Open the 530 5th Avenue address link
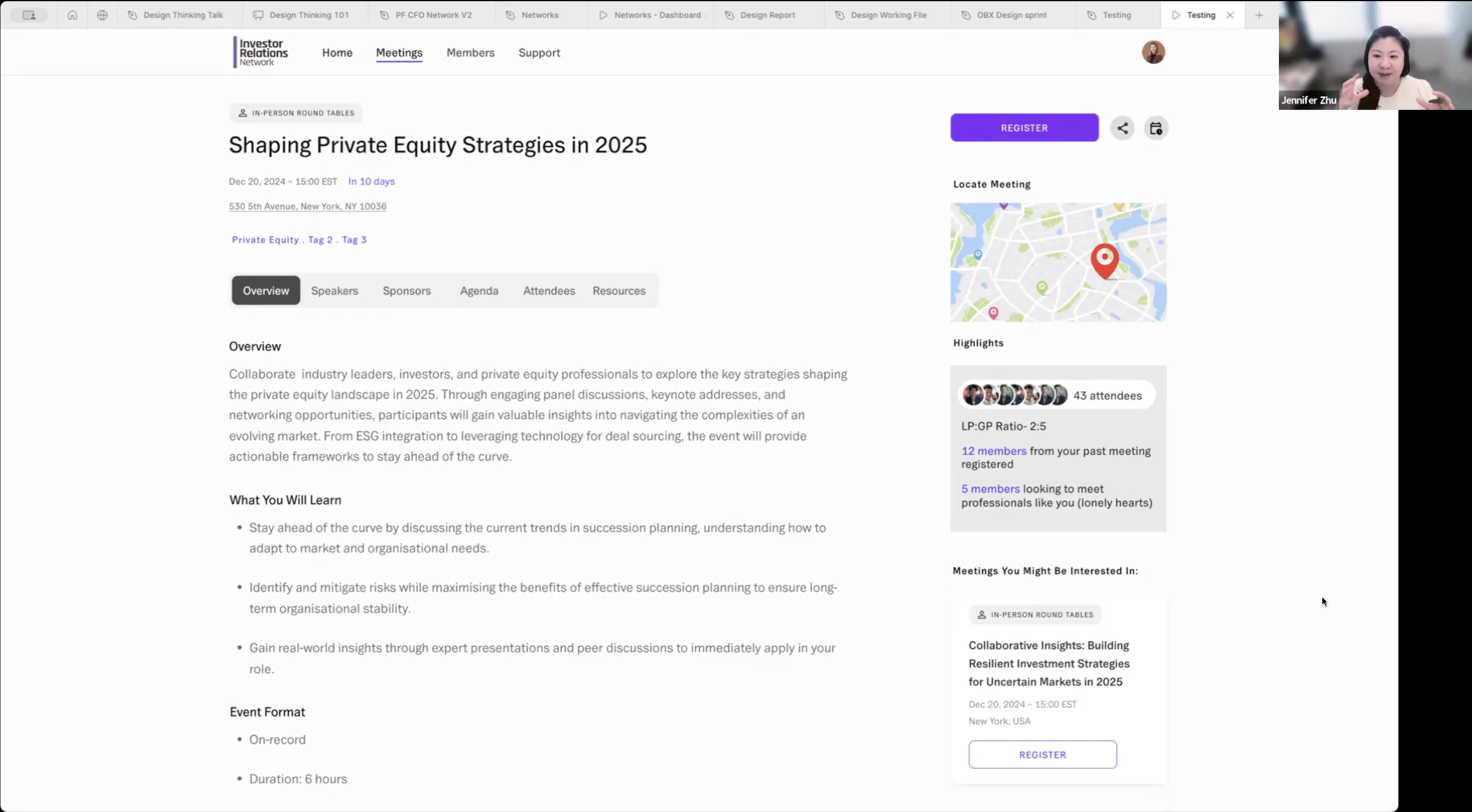Image resolution: width=1472 pixels, height=812 pixels. [307, 206]
